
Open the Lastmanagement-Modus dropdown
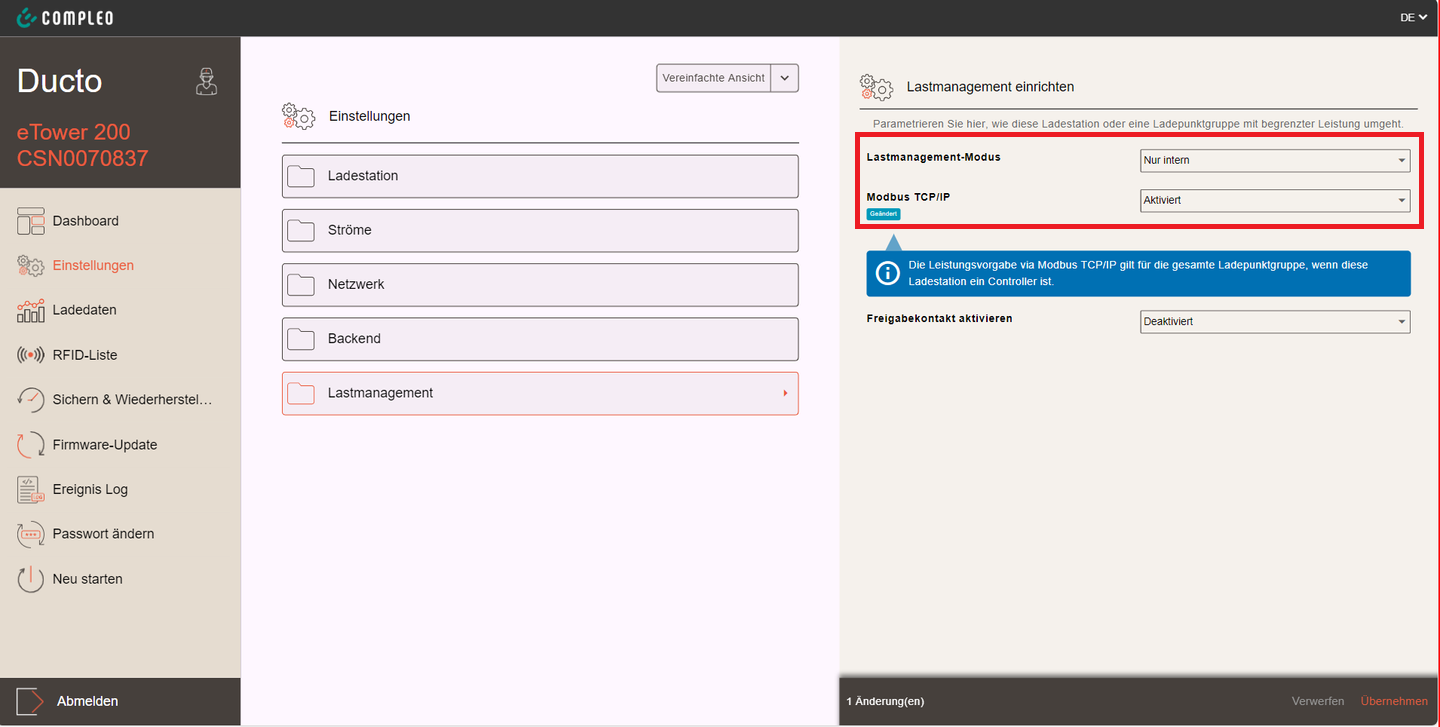pyautogui.click(x=1275, y=160)
